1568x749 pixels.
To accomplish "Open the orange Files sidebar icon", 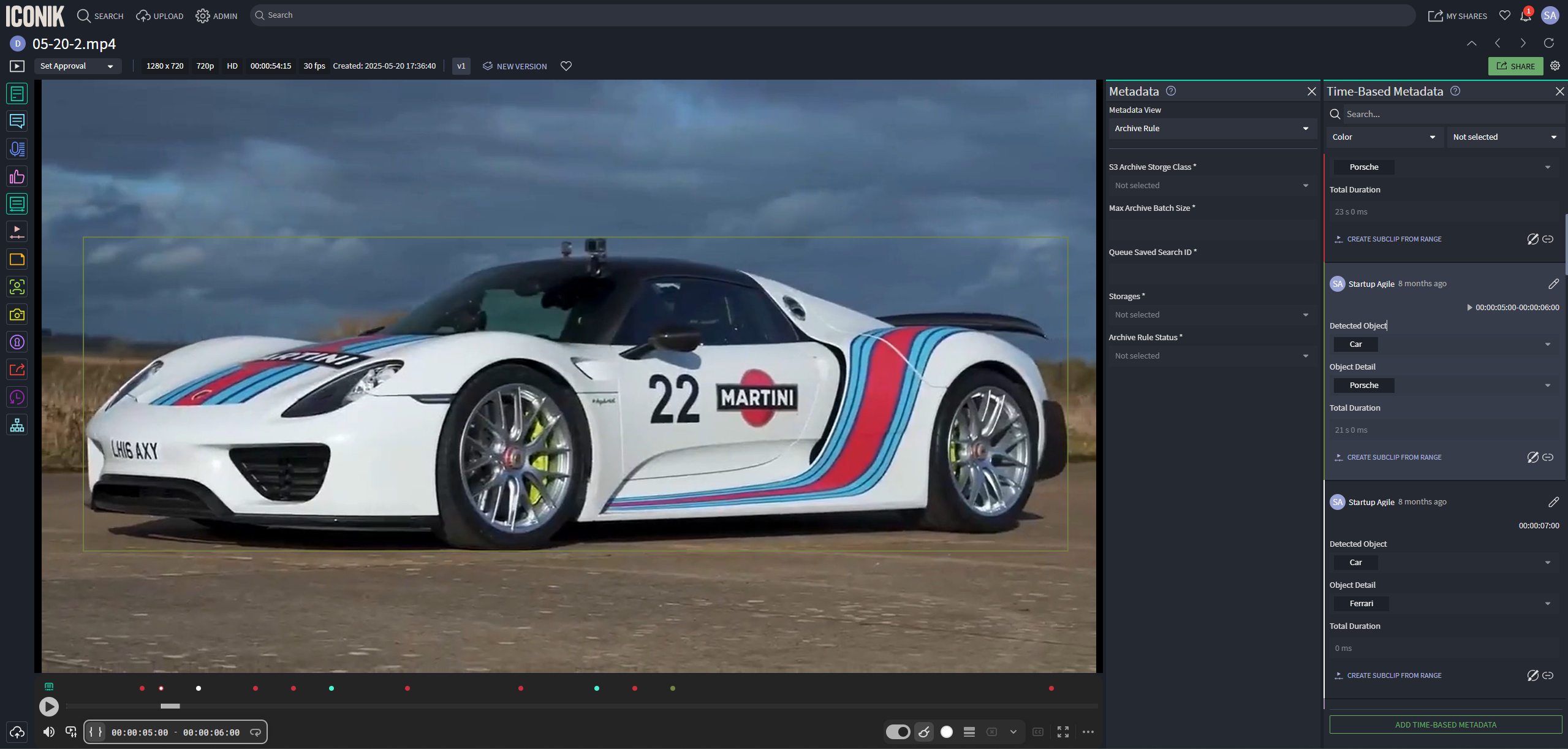I will (17, 259).
